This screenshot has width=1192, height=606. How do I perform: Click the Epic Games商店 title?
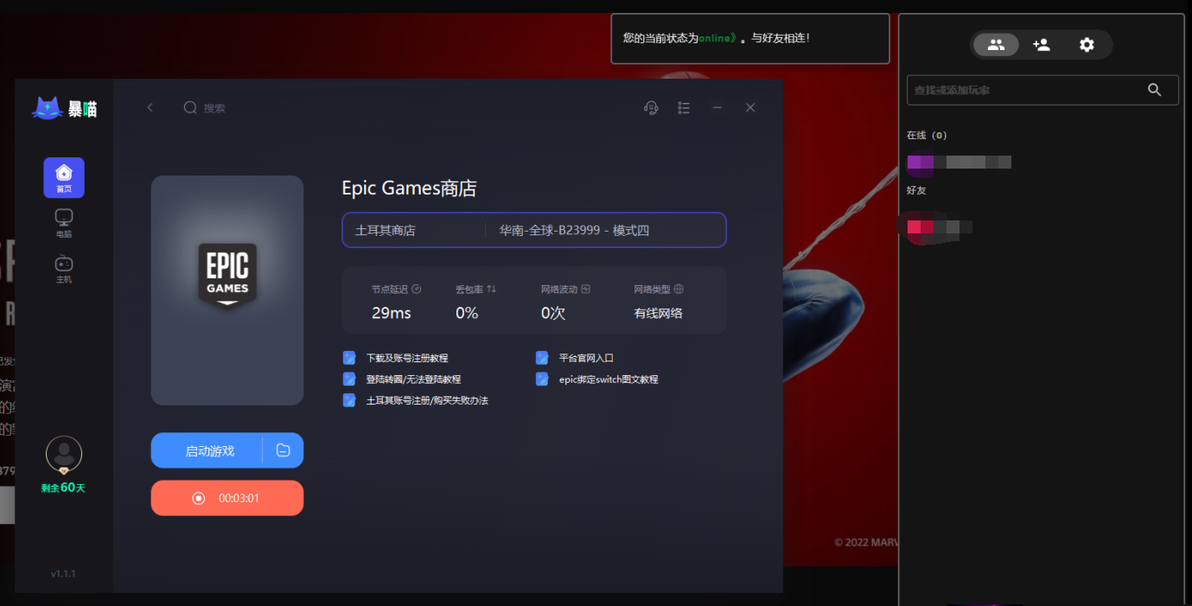tap(409, 188)
